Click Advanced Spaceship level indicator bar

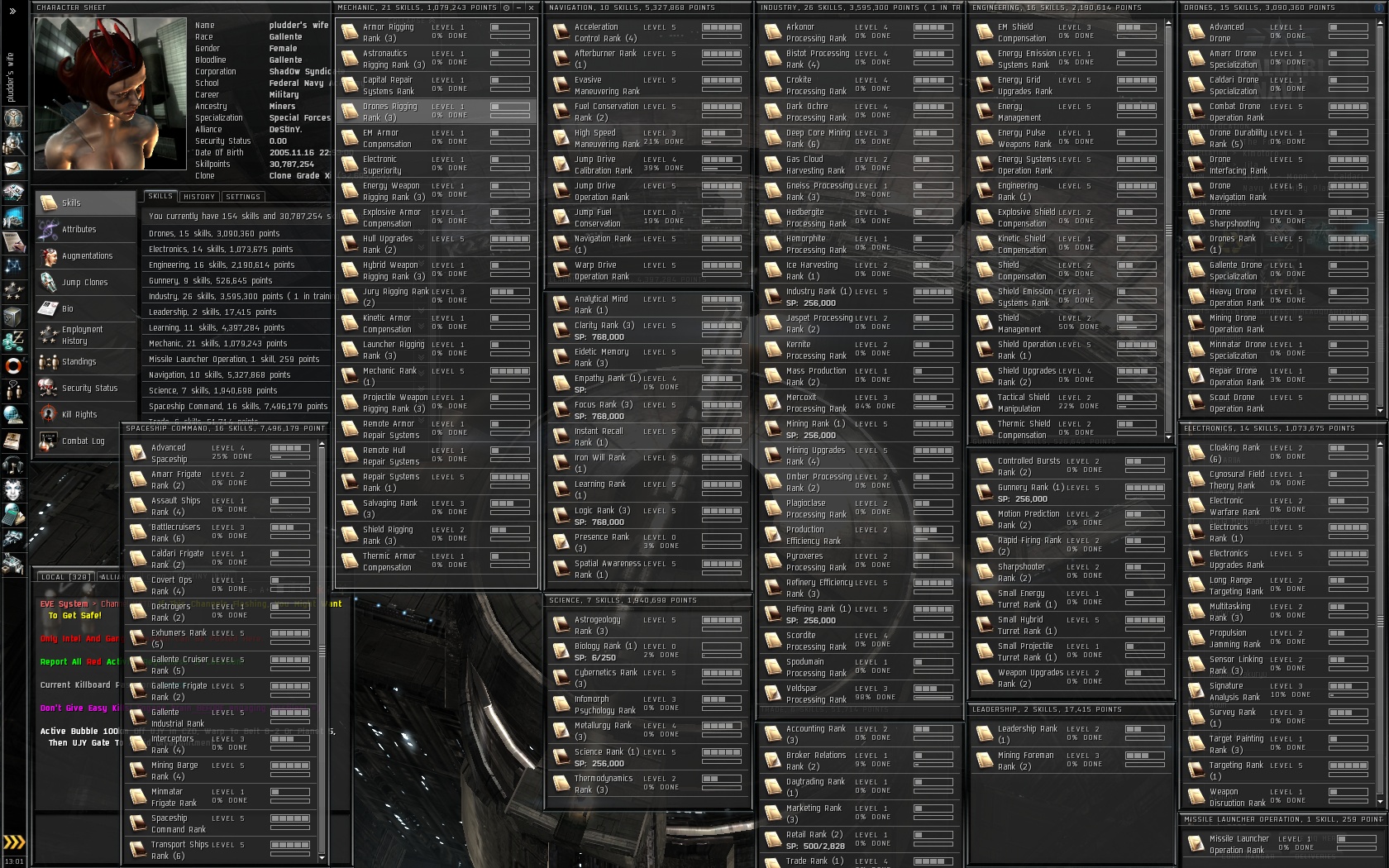coord(290,448)
